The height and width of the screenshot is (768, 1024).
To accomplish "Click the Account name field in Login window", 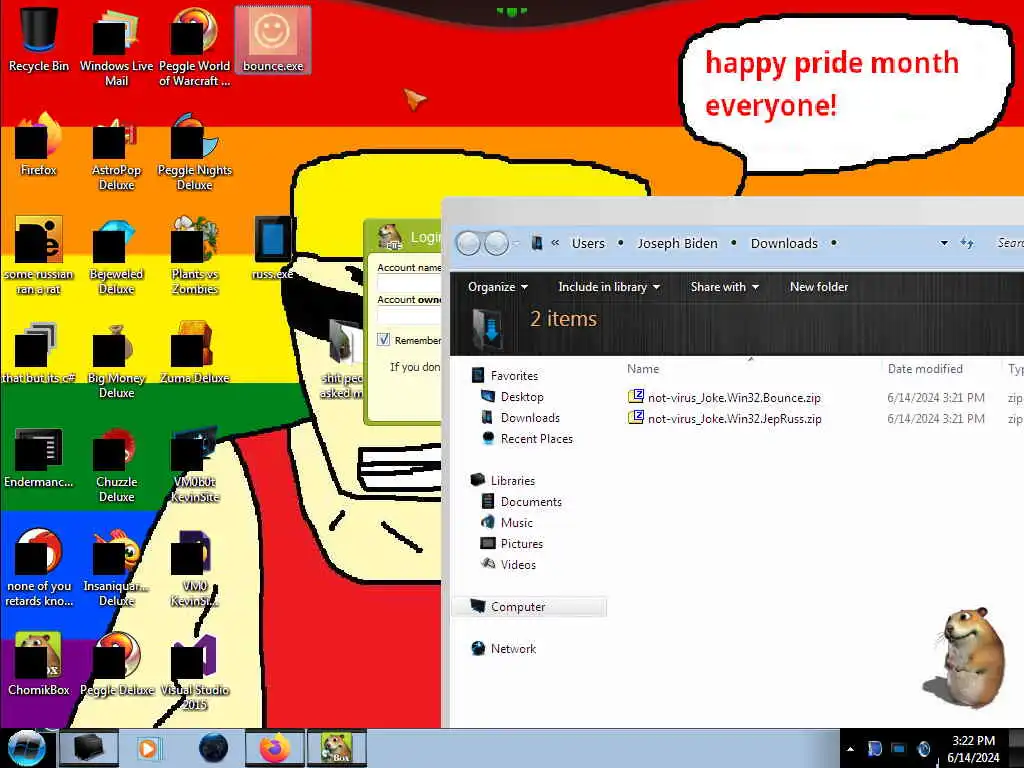I will (x=409, y=284).
